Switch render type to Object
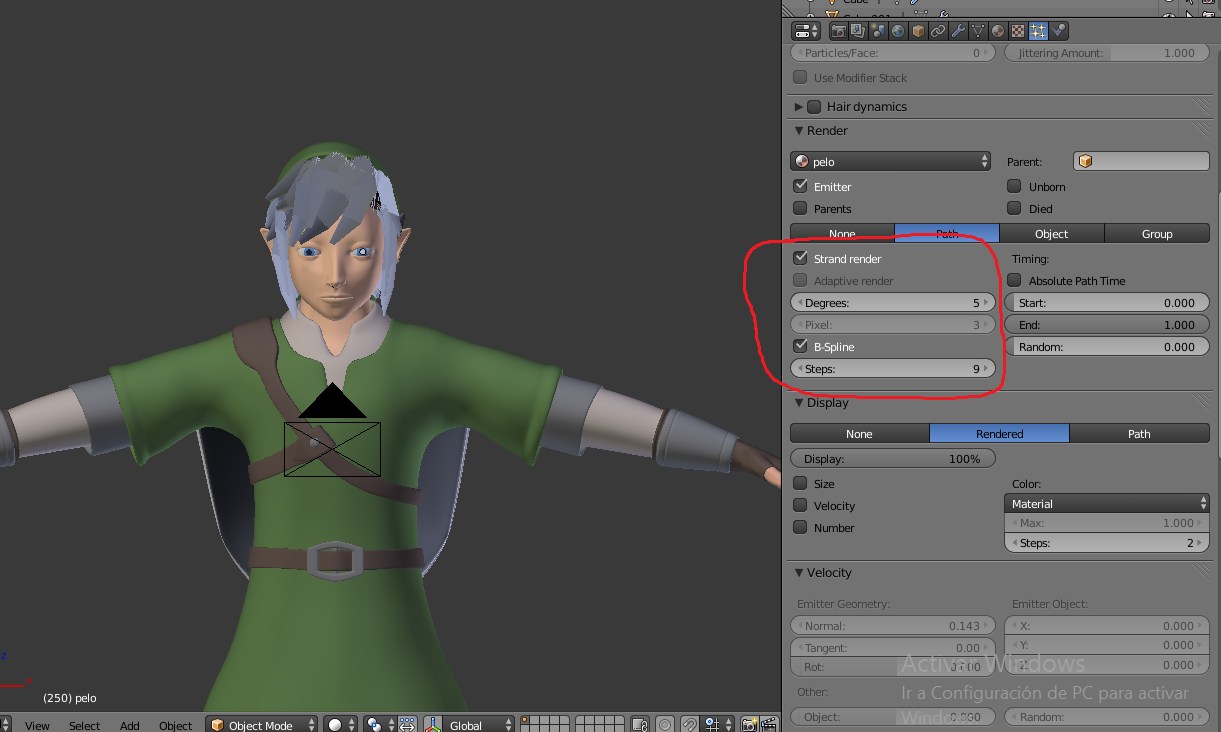Viewport: 1221px width, 732px height. [x=1051, y=233]
